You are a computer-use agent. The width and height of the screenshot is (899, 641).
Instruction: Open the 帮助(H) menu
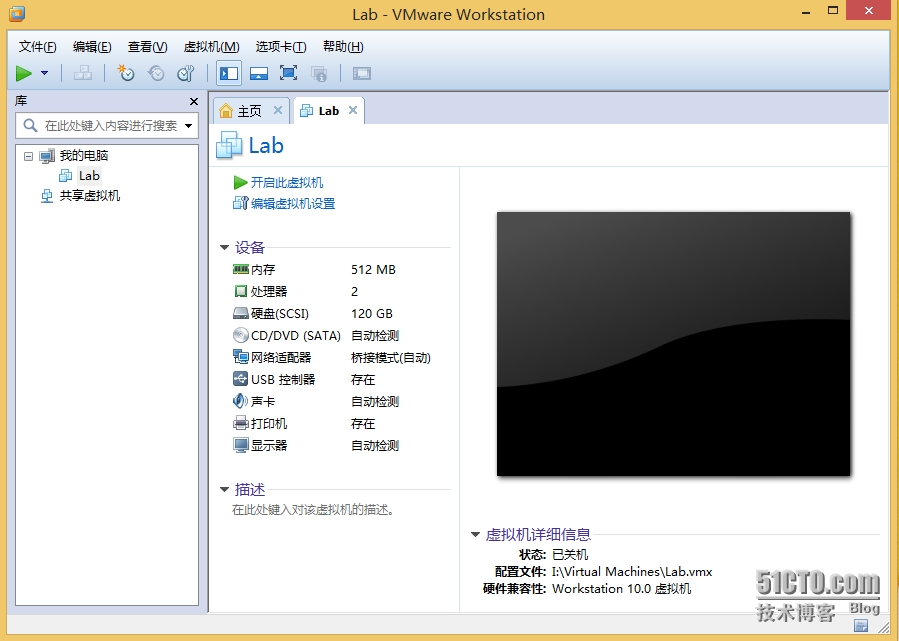[343, 46]
